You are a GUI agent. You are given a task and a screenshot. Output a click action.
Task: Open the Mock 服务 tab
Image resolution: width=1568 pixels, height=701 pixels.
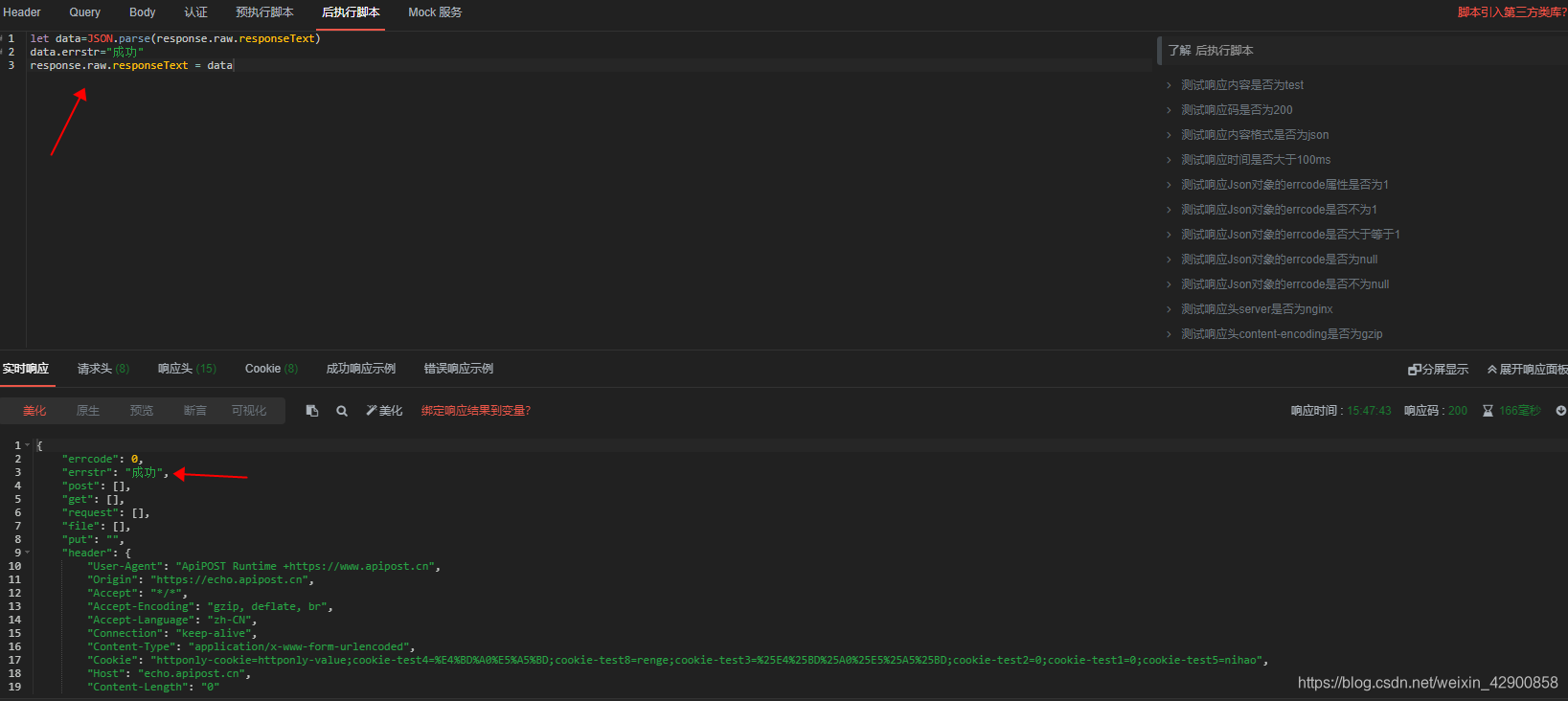click(x=435, y=12)
